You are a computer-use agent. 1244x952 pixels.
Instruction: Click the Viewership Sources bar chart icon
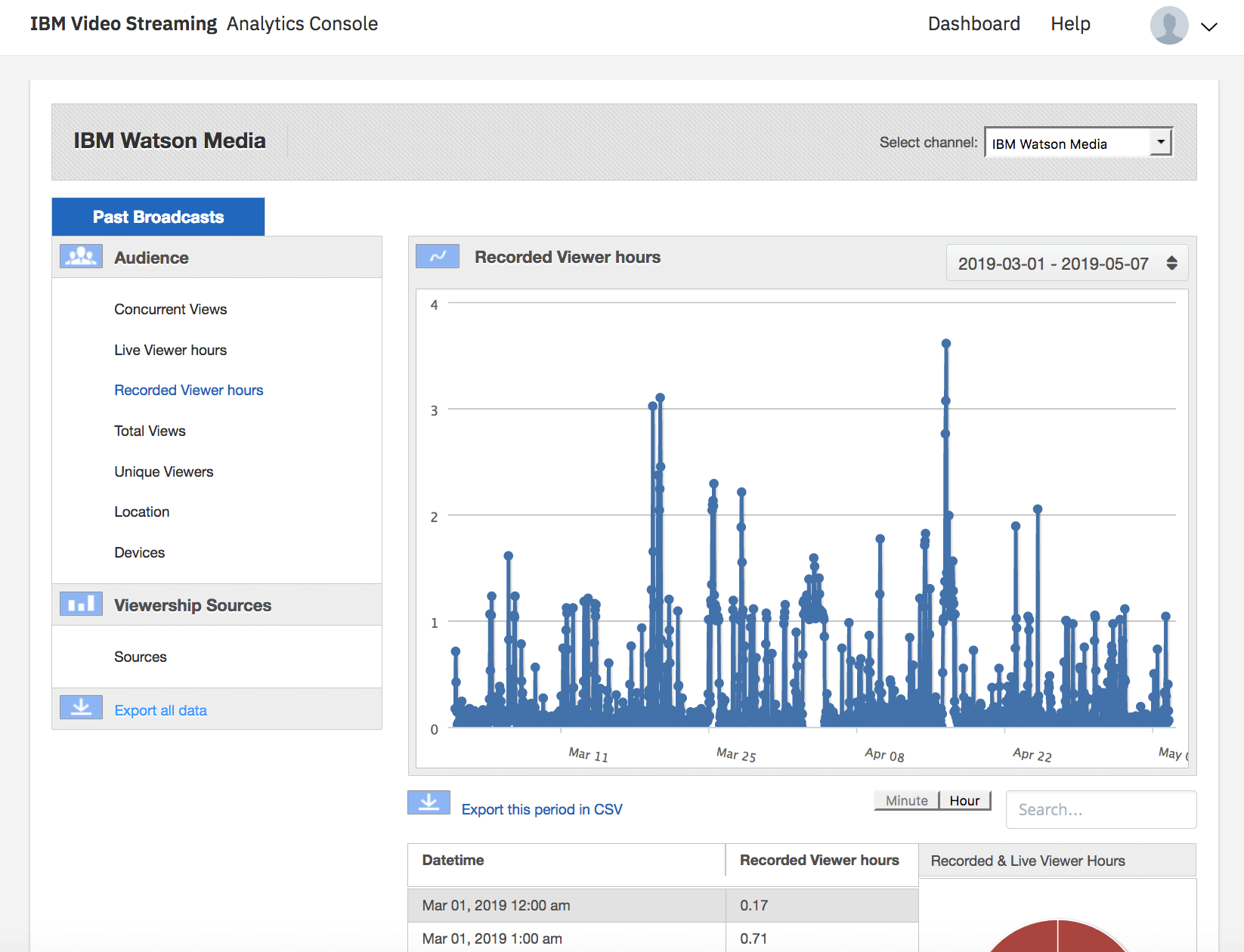point(81,604)
